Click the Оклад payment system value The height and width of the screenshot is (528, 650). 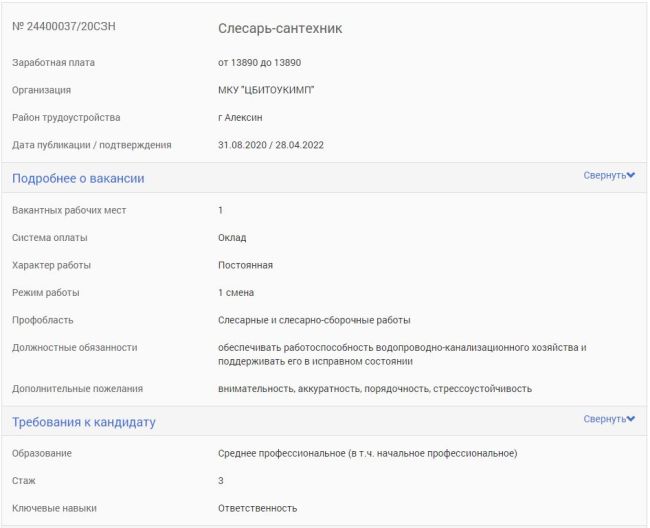[232, 238]
